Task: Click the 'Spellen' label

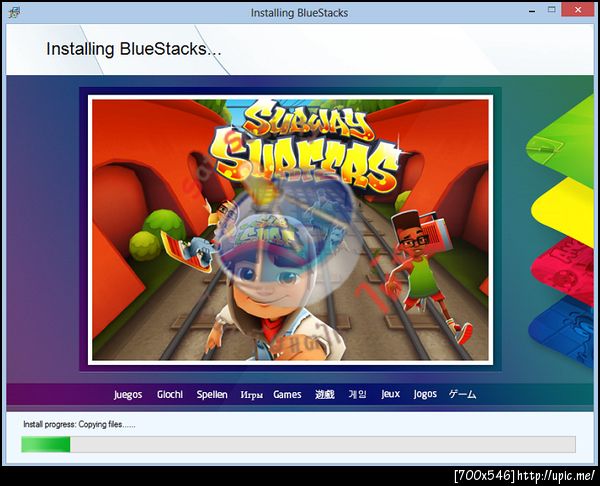Action: pos(212,395)
